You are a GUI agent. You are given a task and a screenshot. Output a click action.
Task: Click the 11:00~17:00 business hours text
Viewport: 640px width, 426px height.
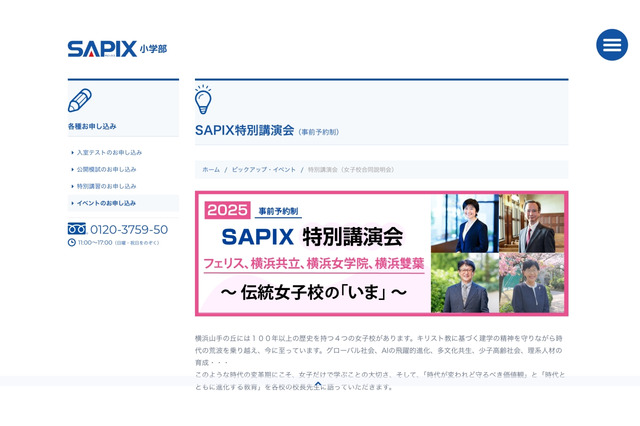pos(95,242)
